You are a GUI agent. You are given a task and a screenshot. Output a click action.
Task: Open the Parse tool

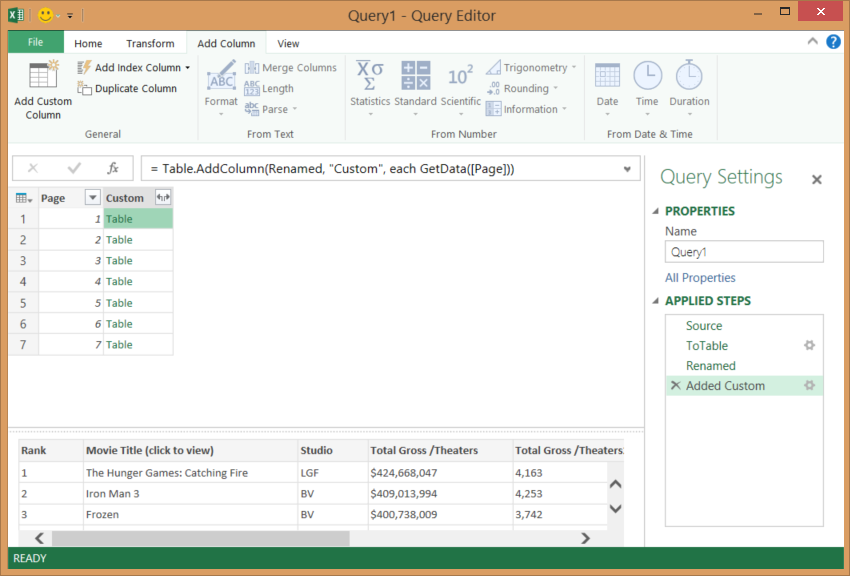pos(271,109)
